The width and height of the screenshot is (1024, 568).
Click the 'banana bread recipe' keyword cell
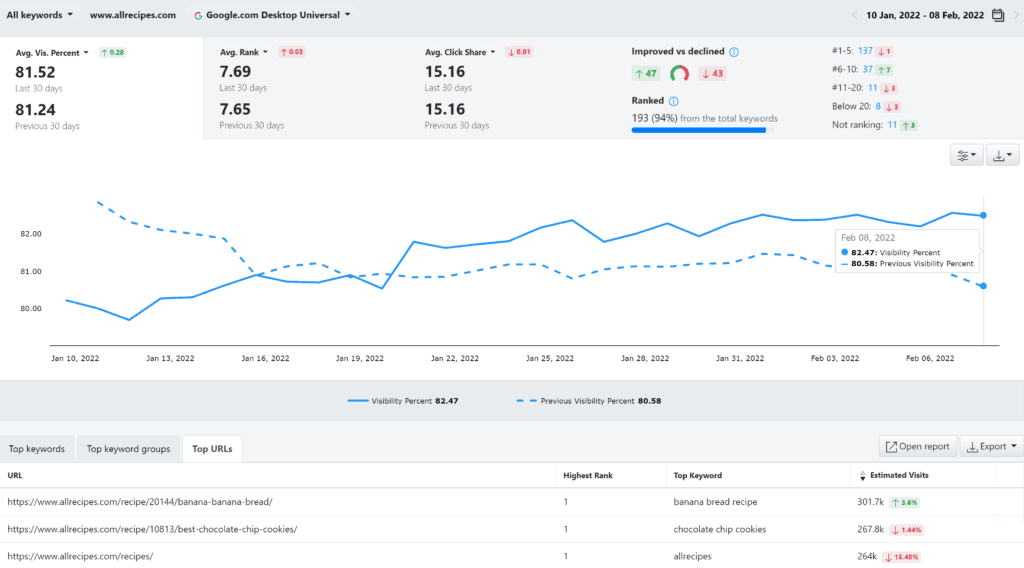point(715,502)
